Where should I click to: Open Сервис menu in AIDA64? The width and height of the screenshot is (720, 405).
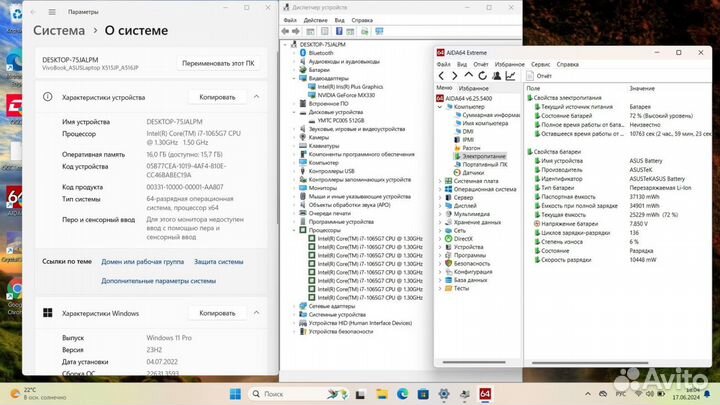[540, 64]
